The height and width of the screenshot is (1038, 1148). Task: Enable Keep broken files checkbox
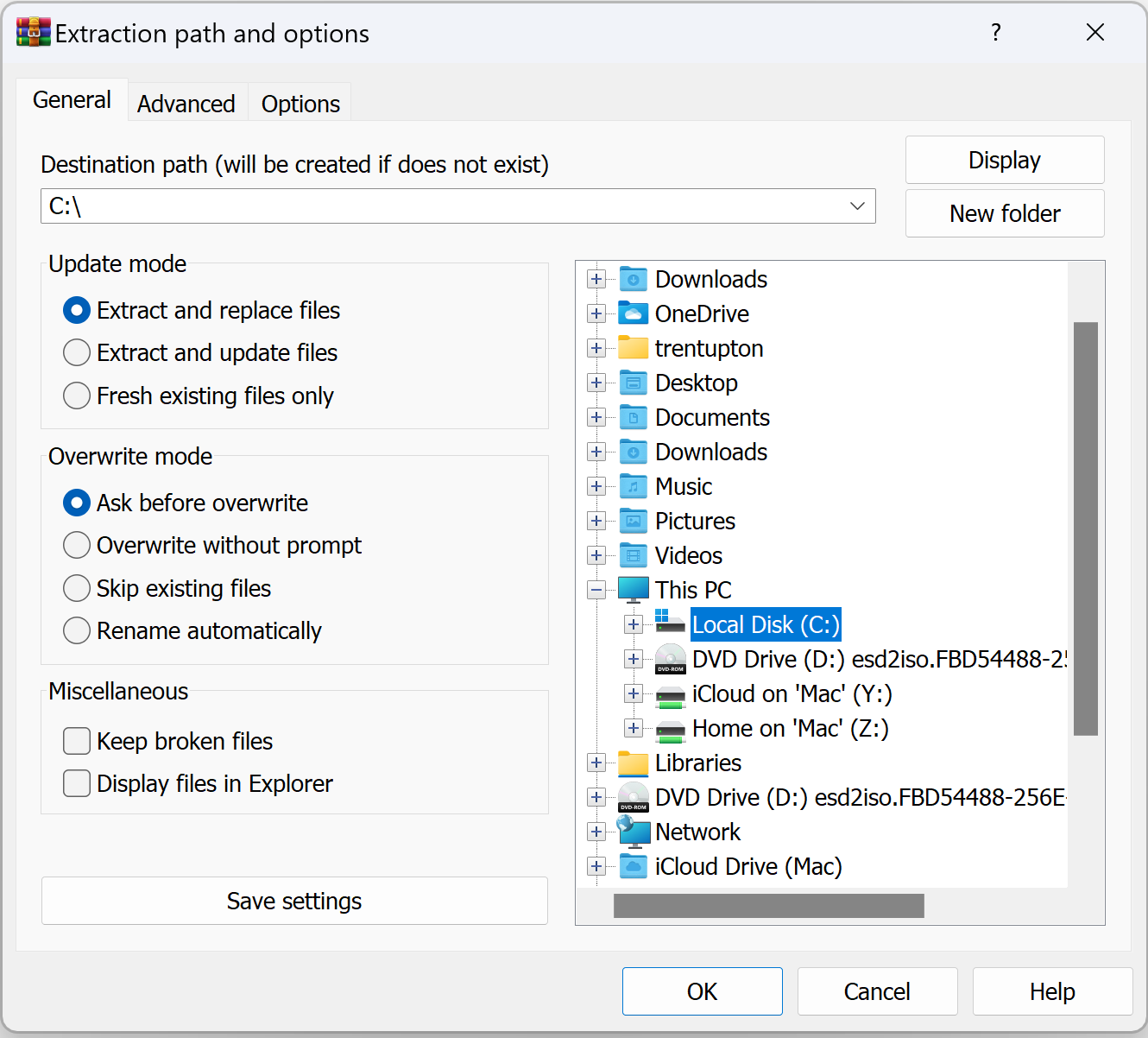pos(77,741)
